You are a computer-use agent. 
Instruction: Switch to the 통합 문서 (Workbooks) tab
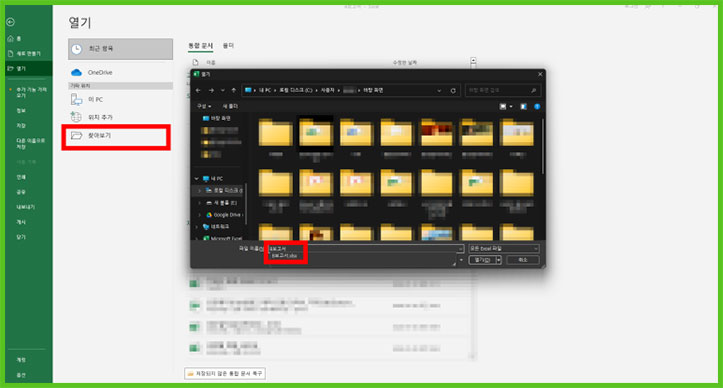pyautogui.click(x=200, y=46)
